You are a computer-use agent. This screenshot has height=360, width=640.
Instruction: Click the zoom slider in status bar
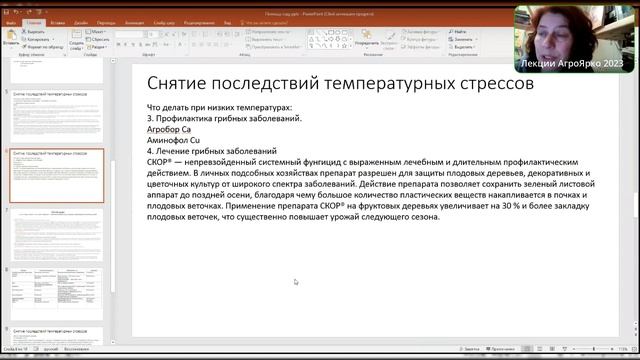(593, 349)
